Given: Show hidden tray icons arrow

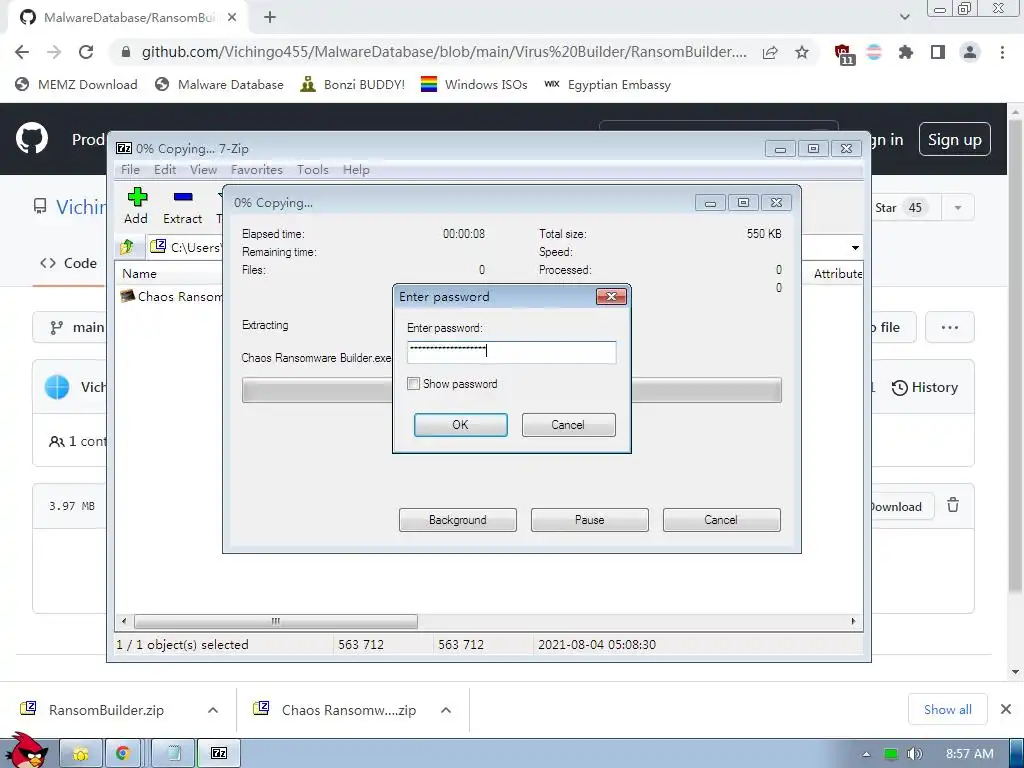Looking at the screenshot, I should pos(866,754).
